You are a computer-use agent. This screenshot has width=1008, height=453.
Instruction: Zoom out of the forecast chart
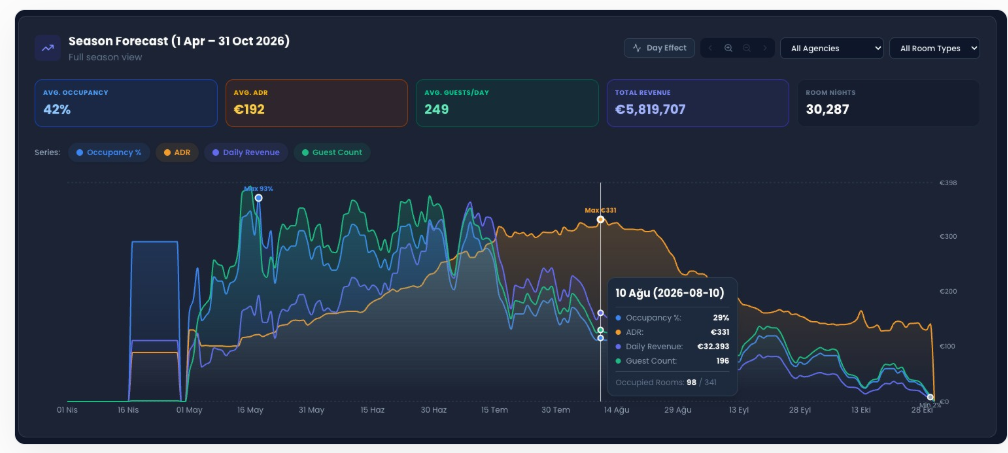tap(746, 48)
